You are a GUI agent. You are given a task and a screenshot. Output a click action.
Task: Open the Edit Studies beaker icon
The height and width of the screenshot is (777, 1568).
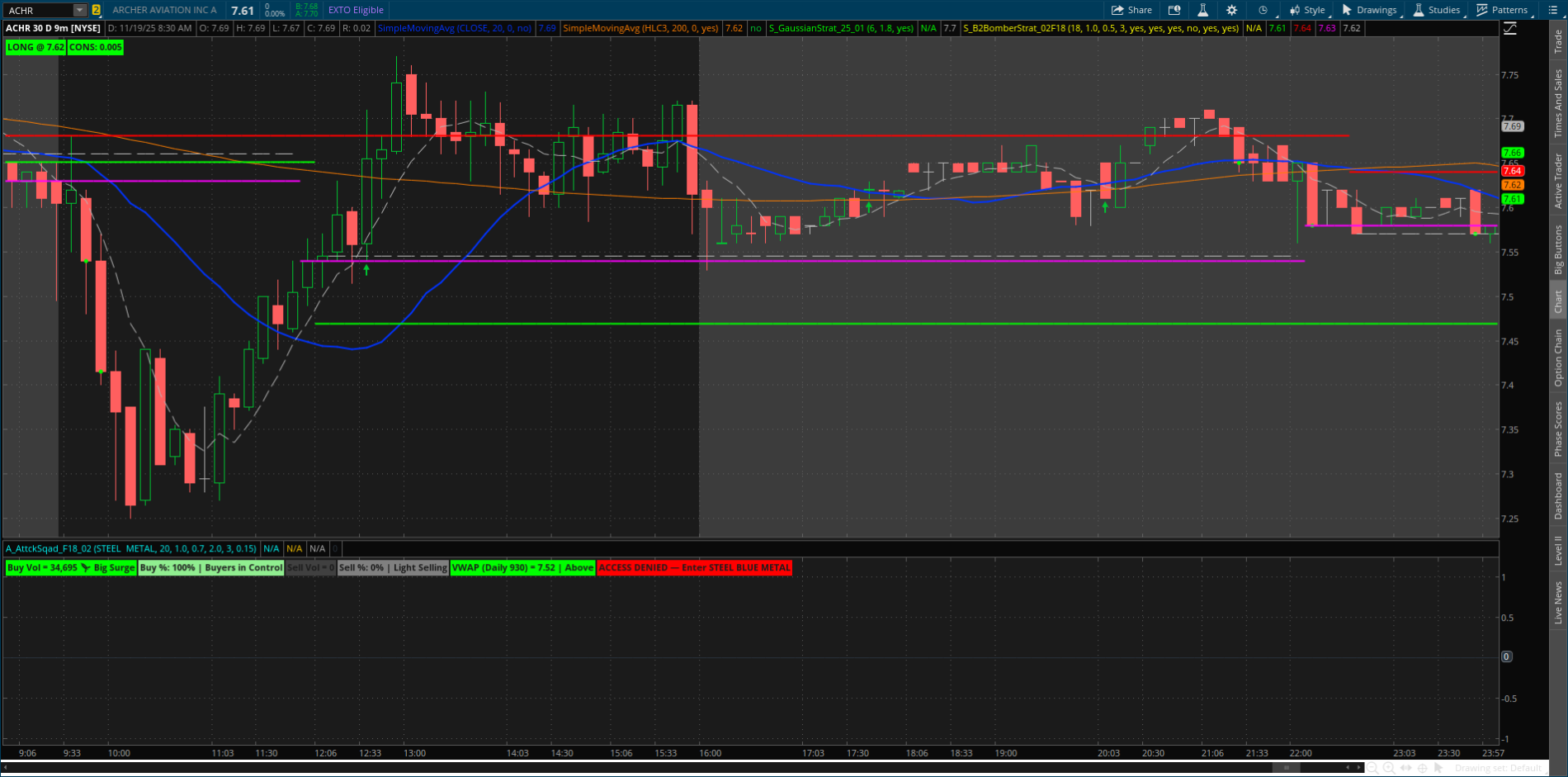point(1202,10)
